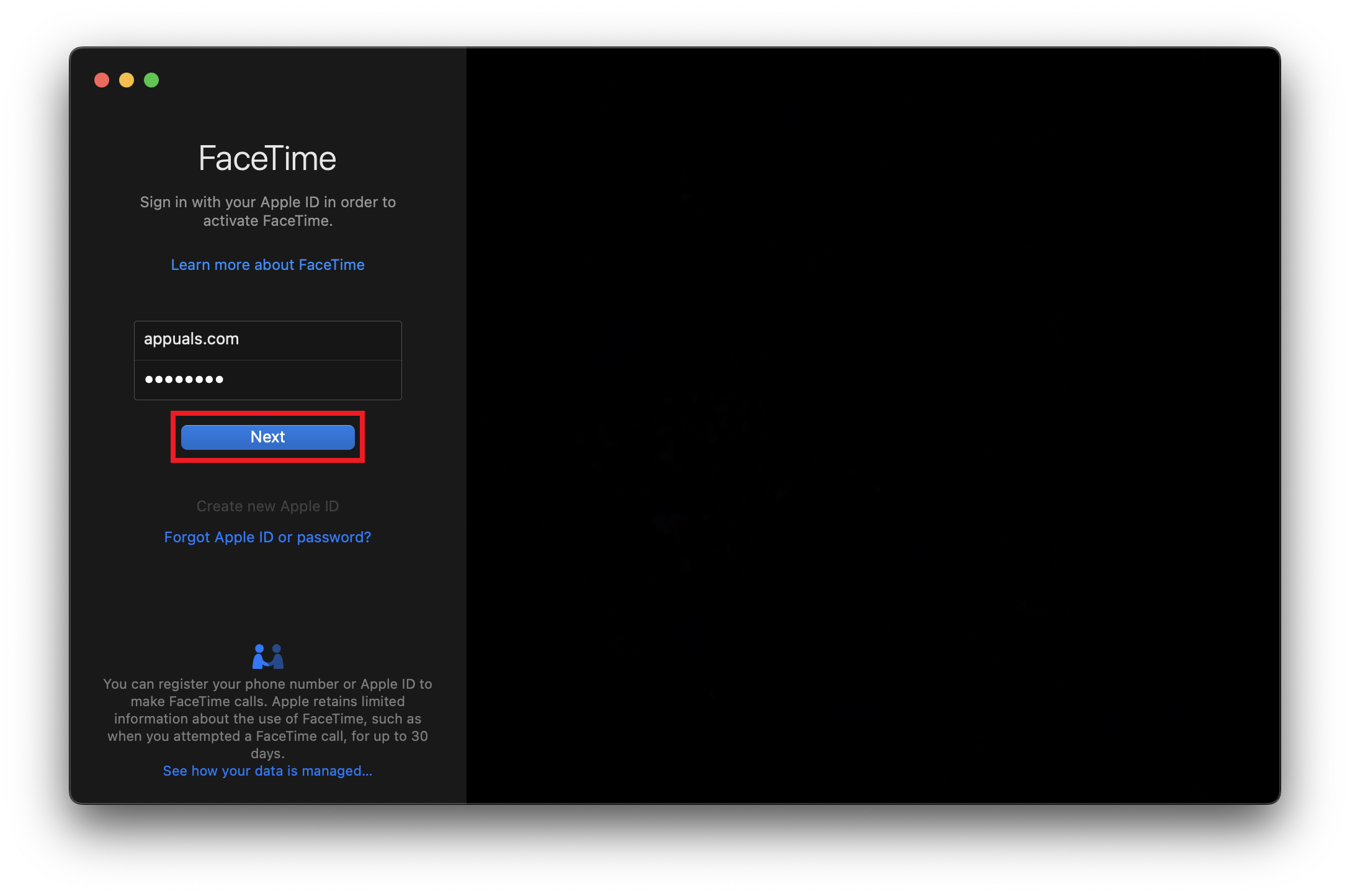Click the privacy paragraph about registering phone number

[267, 719]
